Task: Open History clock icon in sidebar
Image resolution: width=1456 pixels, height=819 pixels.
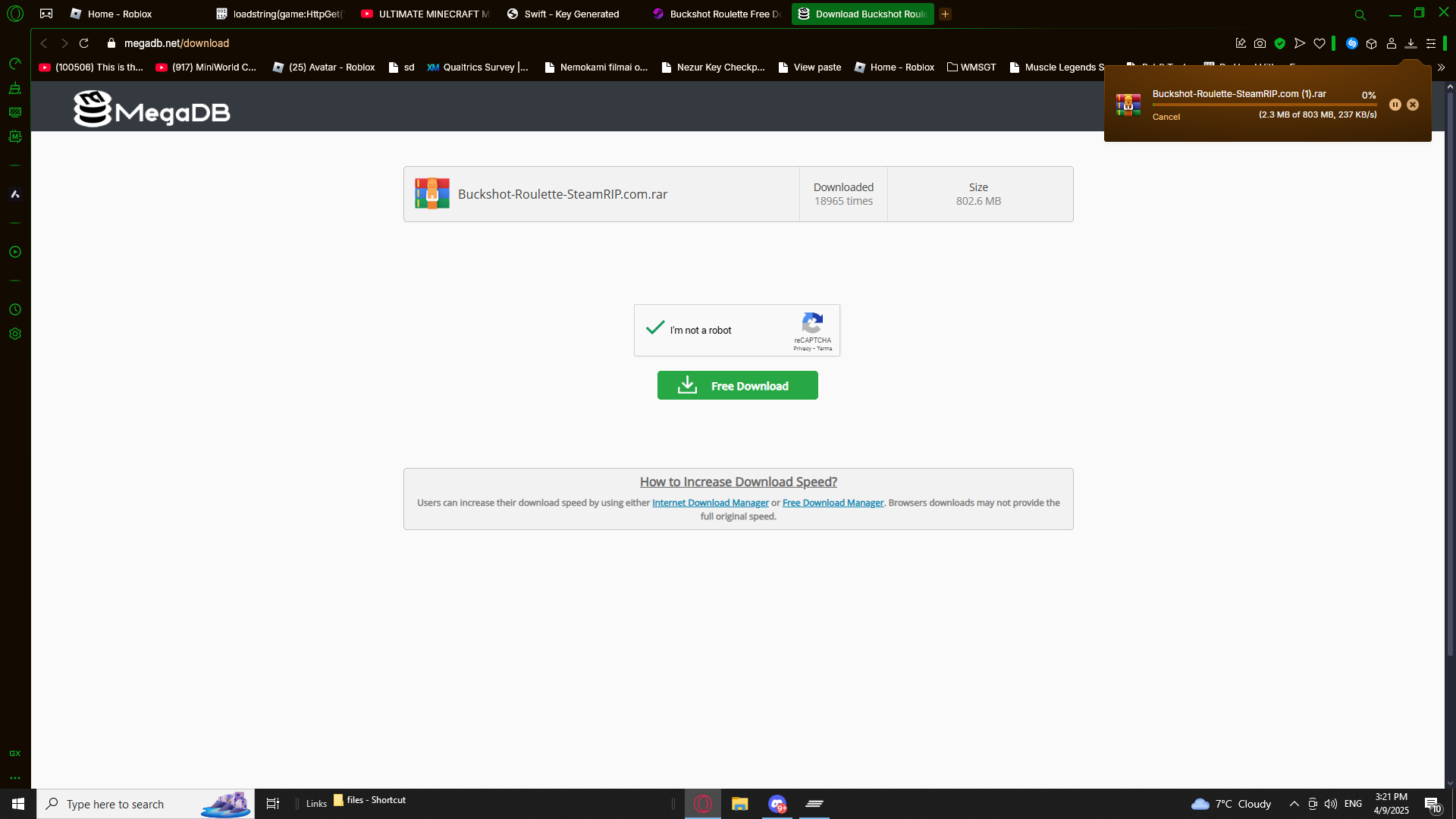Action: coord(15,309)
